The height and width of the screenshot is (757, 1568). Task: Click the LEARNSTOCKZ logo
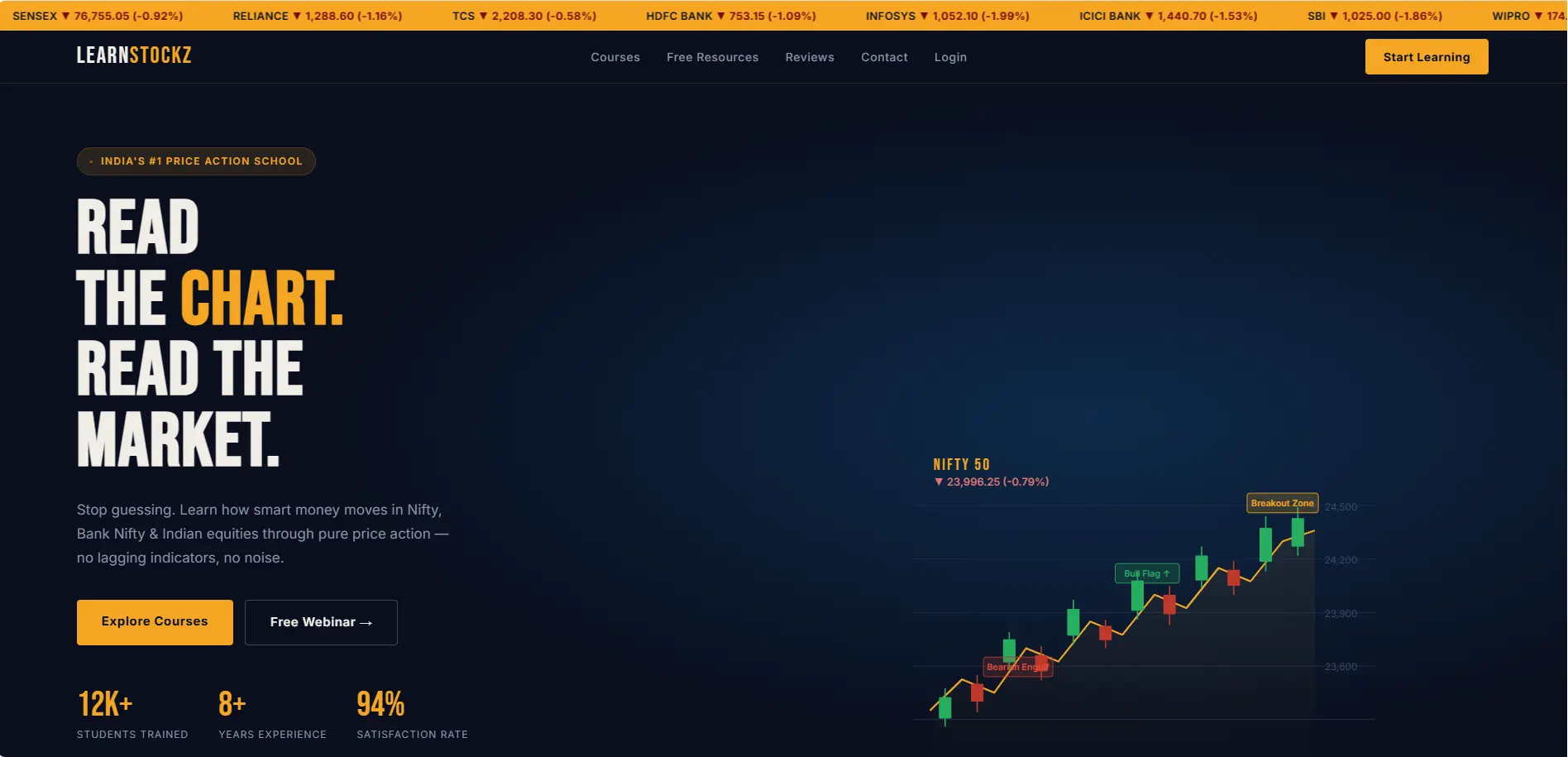pyautogui.click(x=134, y=55)
